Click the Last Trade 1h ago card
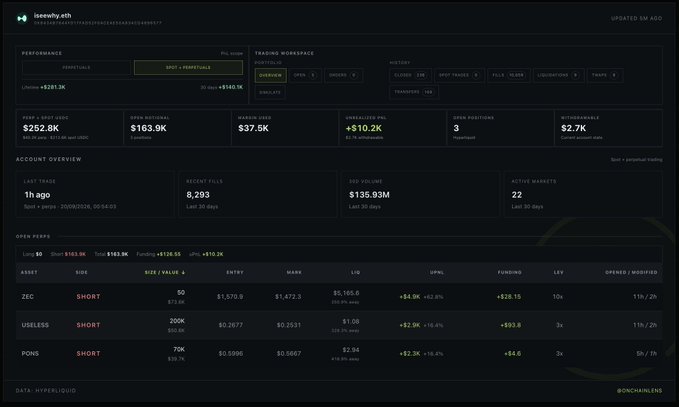This screenshot has width=679, height=407. click(x=95, y=194)
